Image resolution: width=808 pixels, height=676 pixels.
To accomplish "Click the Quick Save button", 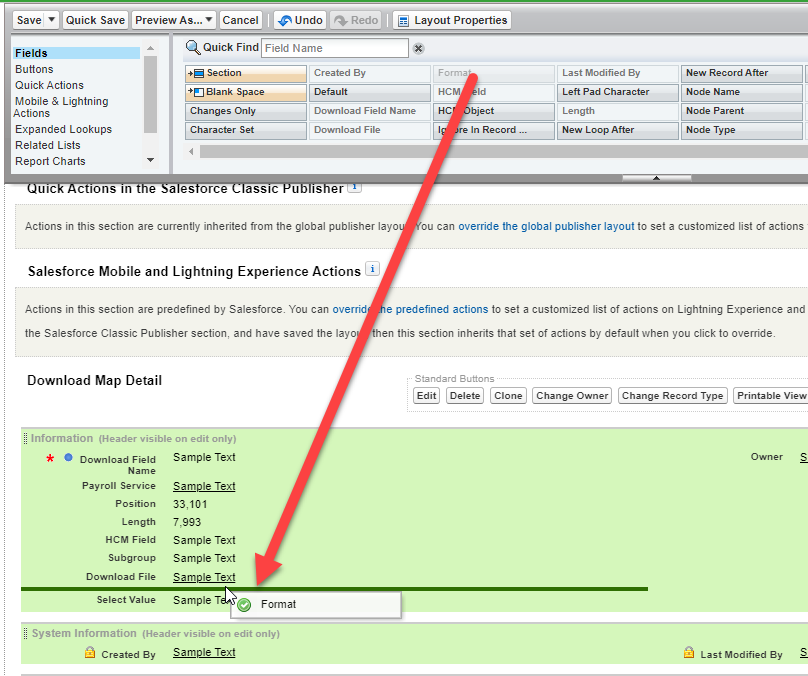I will tap(95, 20).
